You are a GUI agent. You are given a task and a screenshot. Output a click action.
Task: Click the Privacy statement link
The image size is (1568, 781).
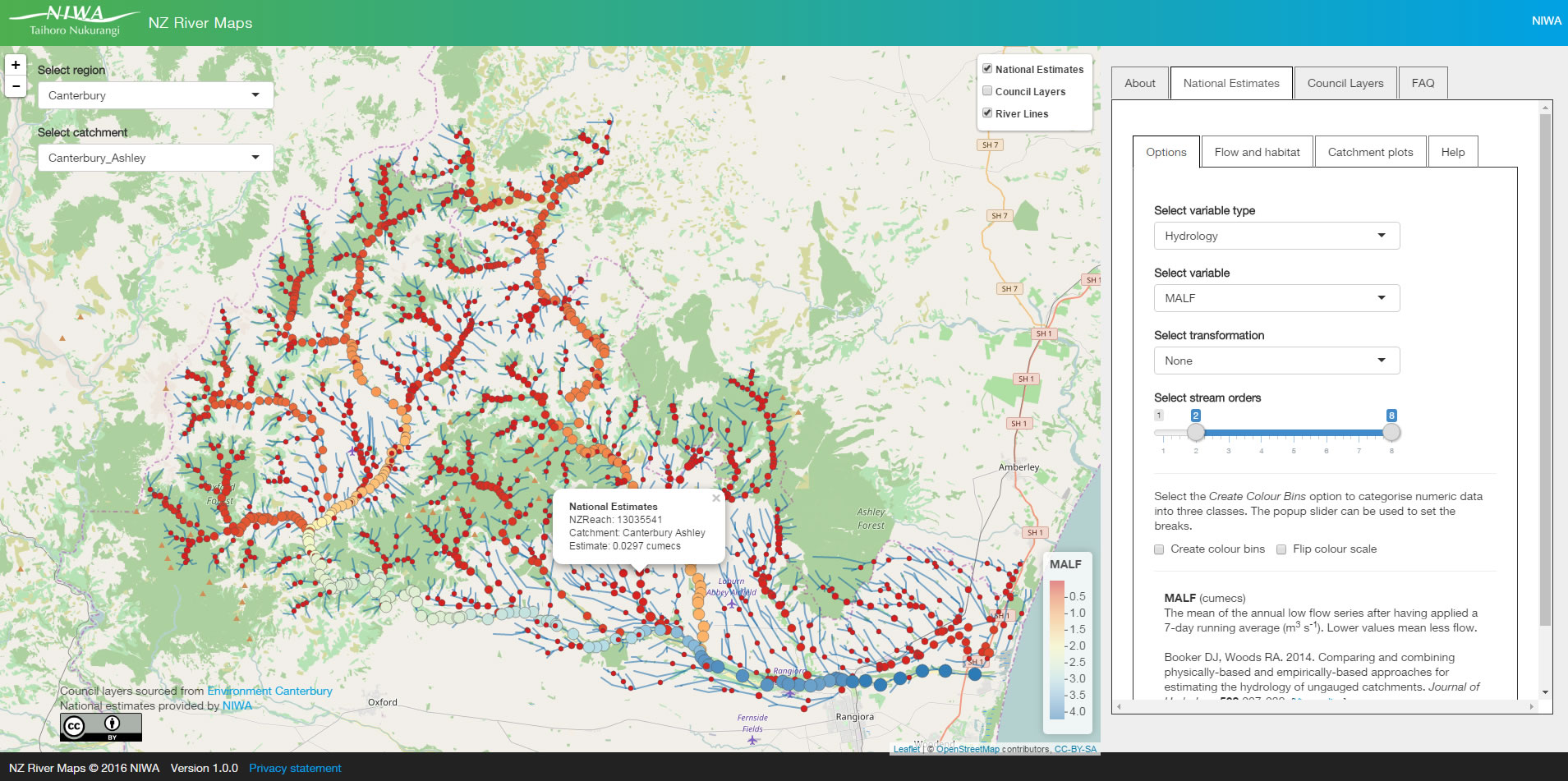[x=295, y=768]
